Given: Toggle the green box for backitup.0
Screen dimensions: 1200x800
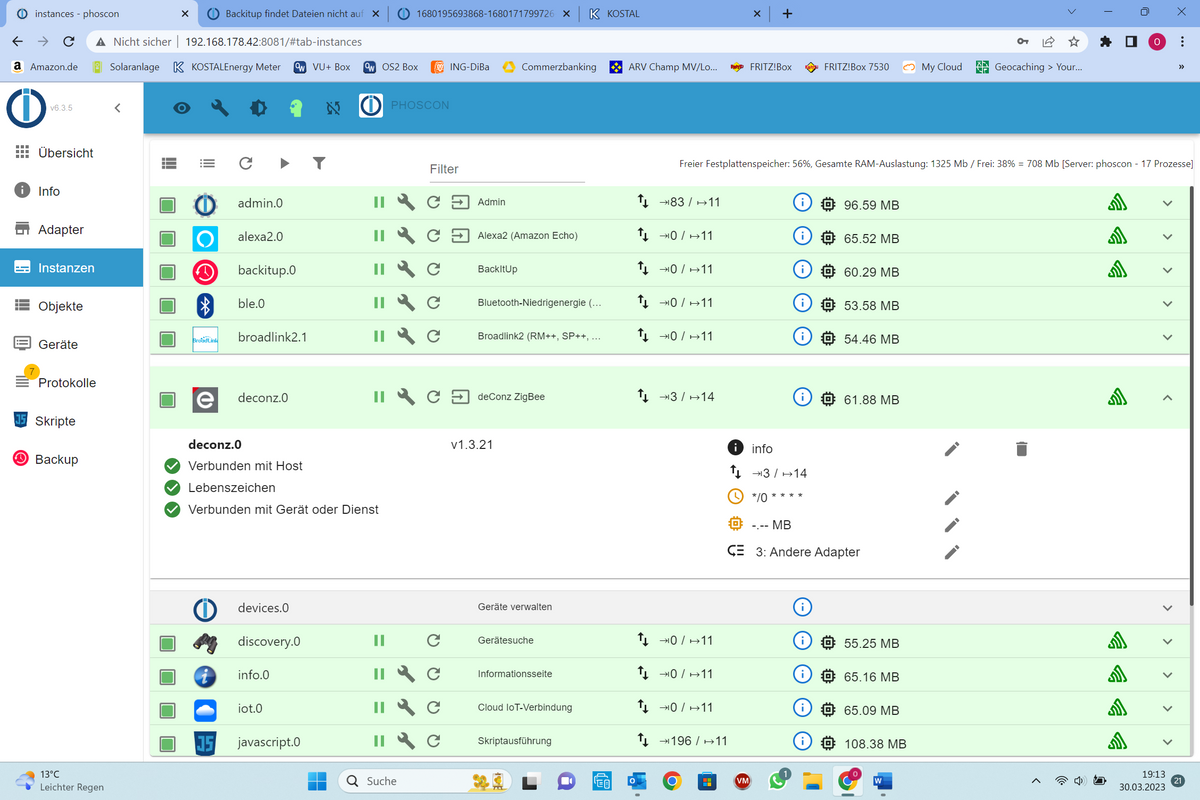Looking at the screenshot, I should coord(168,271).
